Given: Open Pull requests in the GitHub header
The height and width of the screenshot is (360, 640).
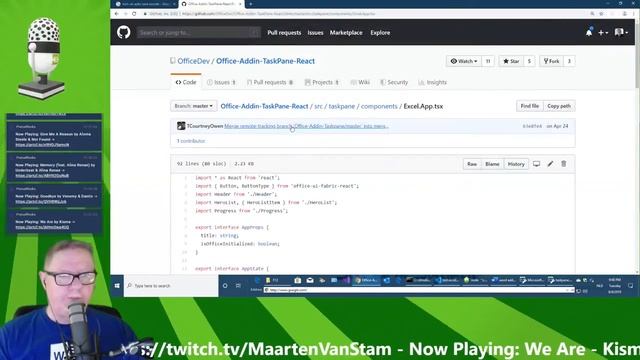Looking at the screenshot, I should (284, 33).
